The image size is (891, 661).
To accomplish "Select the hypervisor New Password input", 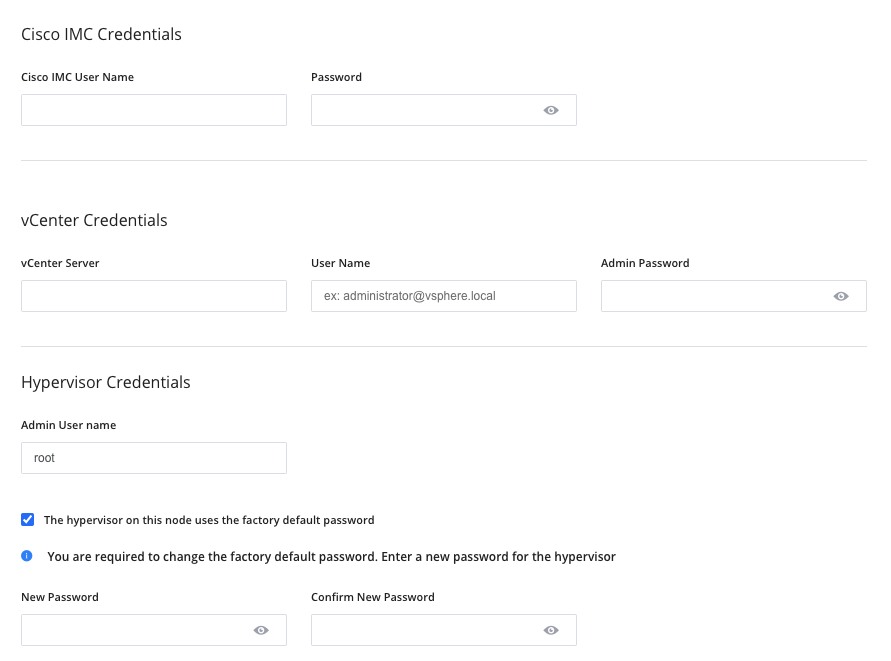I will (x=154, y=630).
